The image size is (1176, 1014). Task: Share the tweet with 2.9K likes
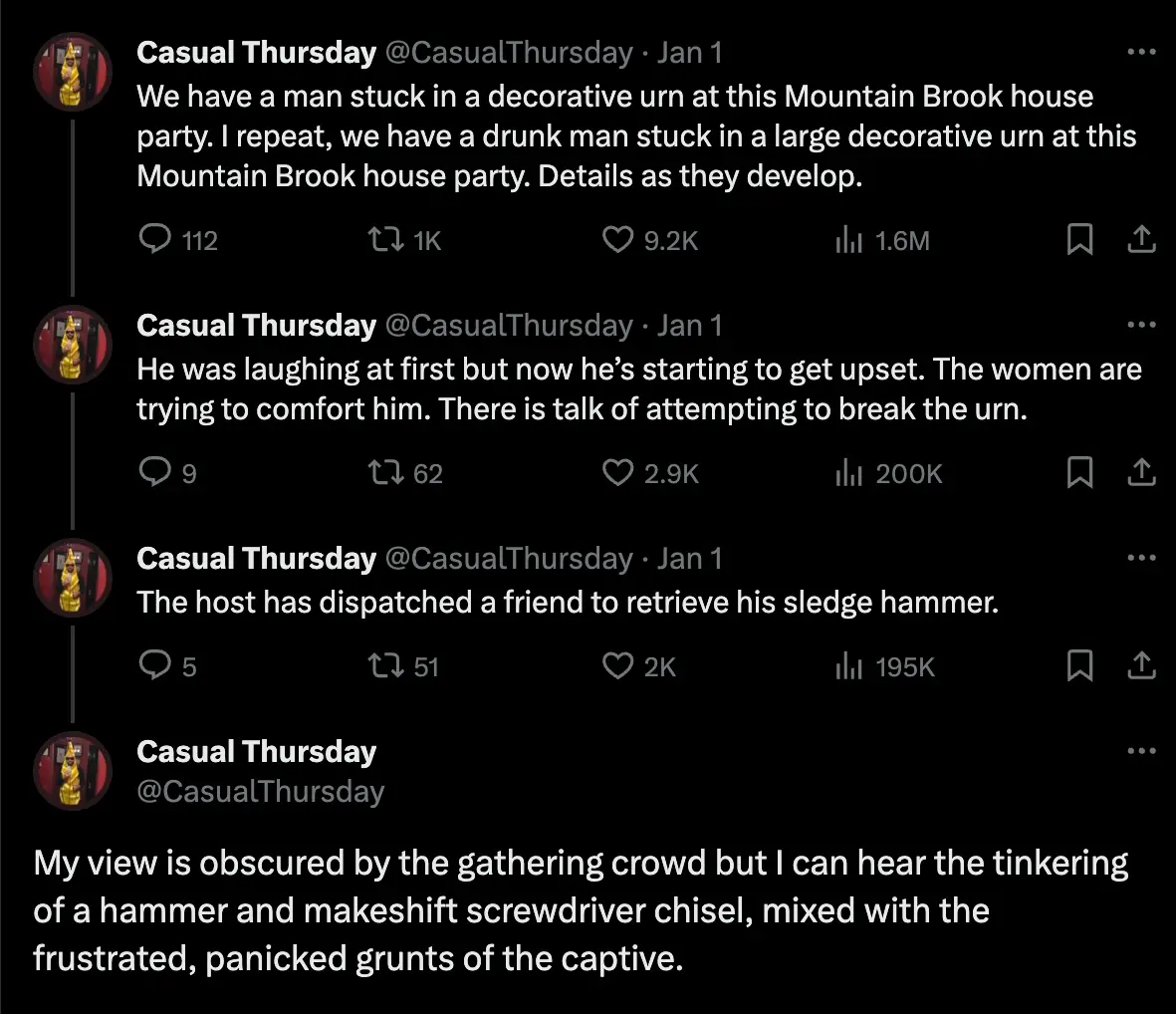pyautogui.click(x=1142, y=473)
